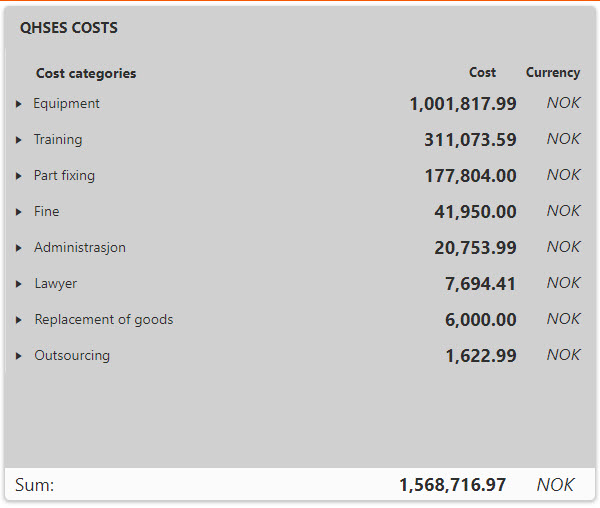Click the total sum 1,568,716.97
Screen dimensions: 600x508
click(x=452, y=485)
